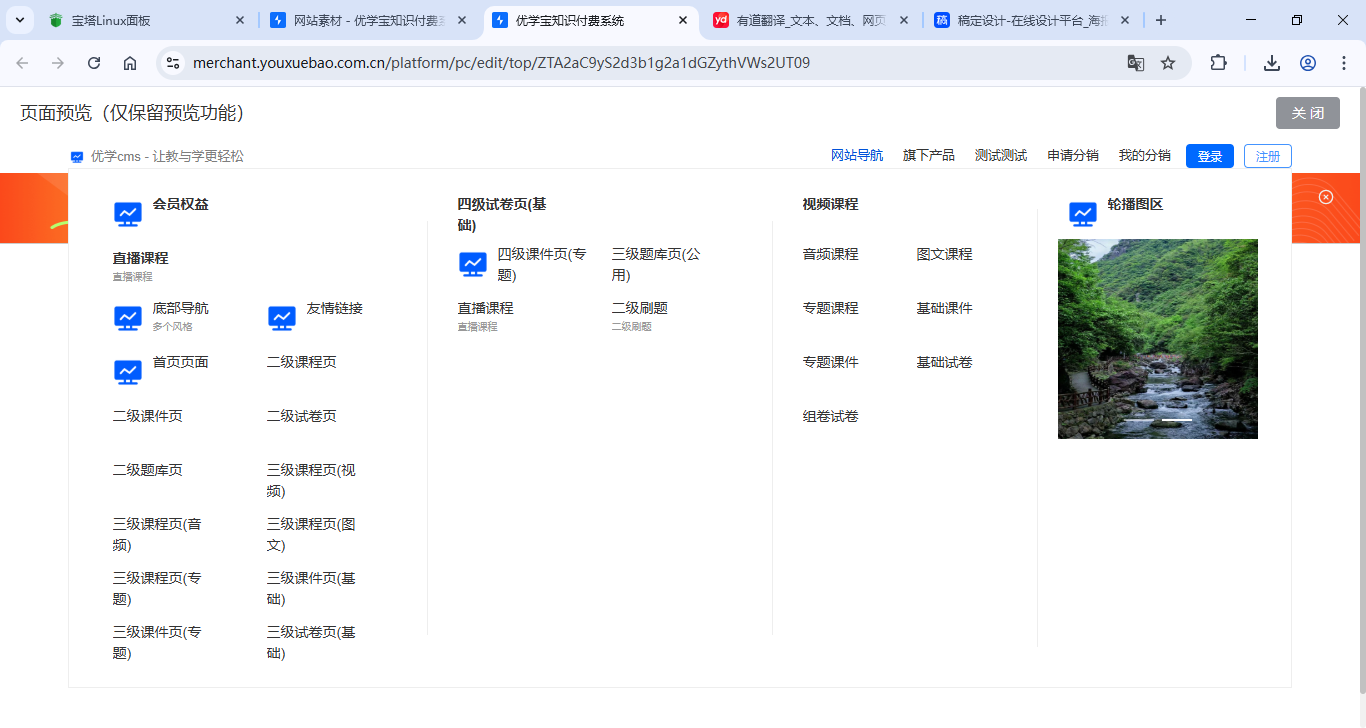Screen dimensions: 1366x728
Task: Open Chrome's three-dot menu
Action: point(1344,63)
